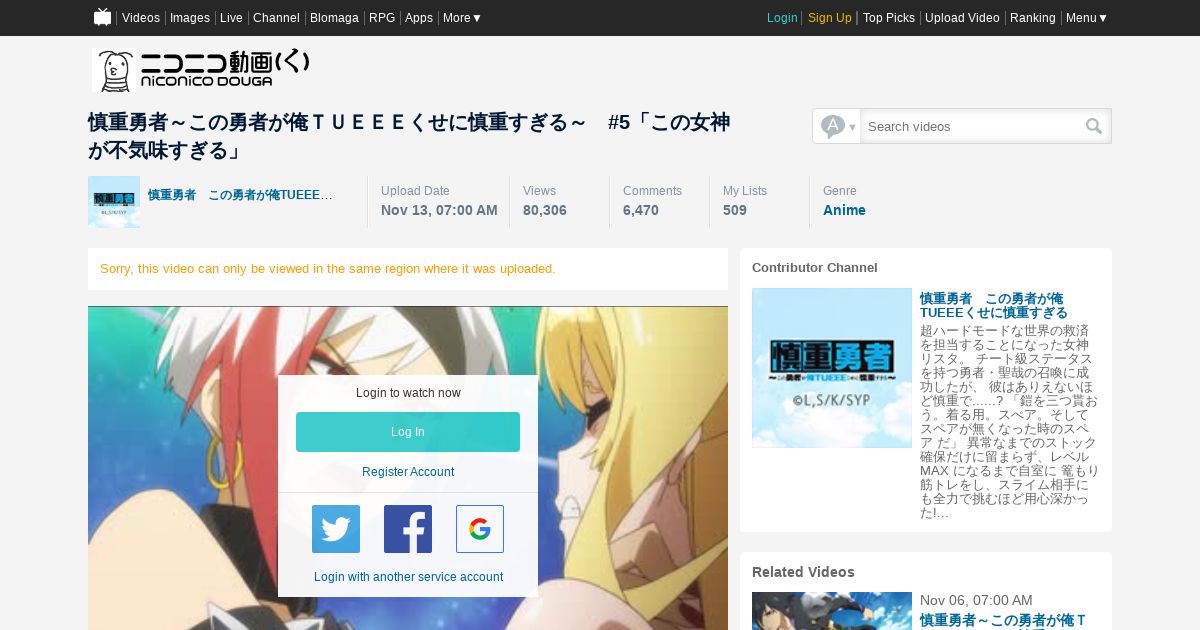Expand the Menu dropdown at top right
This screenshot has width=1200, height=630.
(1086, 18)
